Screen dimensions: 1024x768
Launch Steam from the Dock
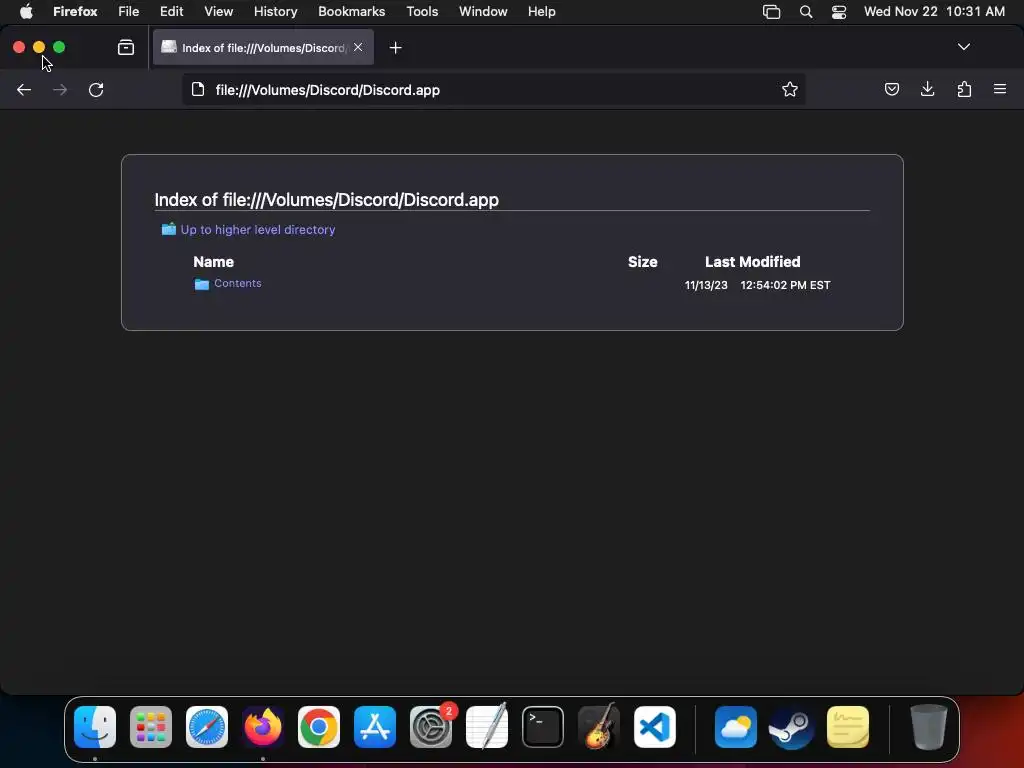pos(792,727)
